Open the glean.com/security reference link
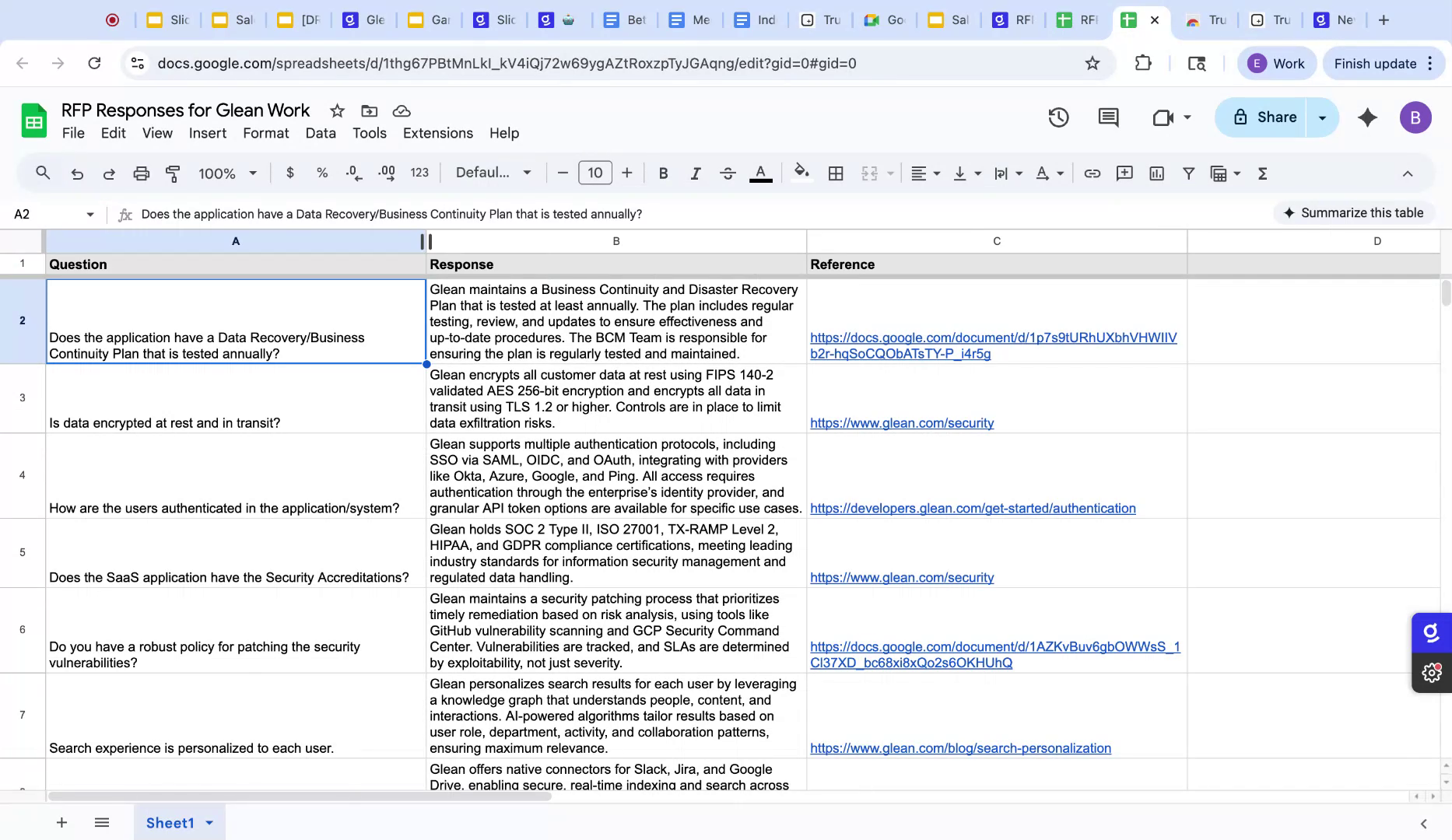1452x840 pixels. click(901, 422)
